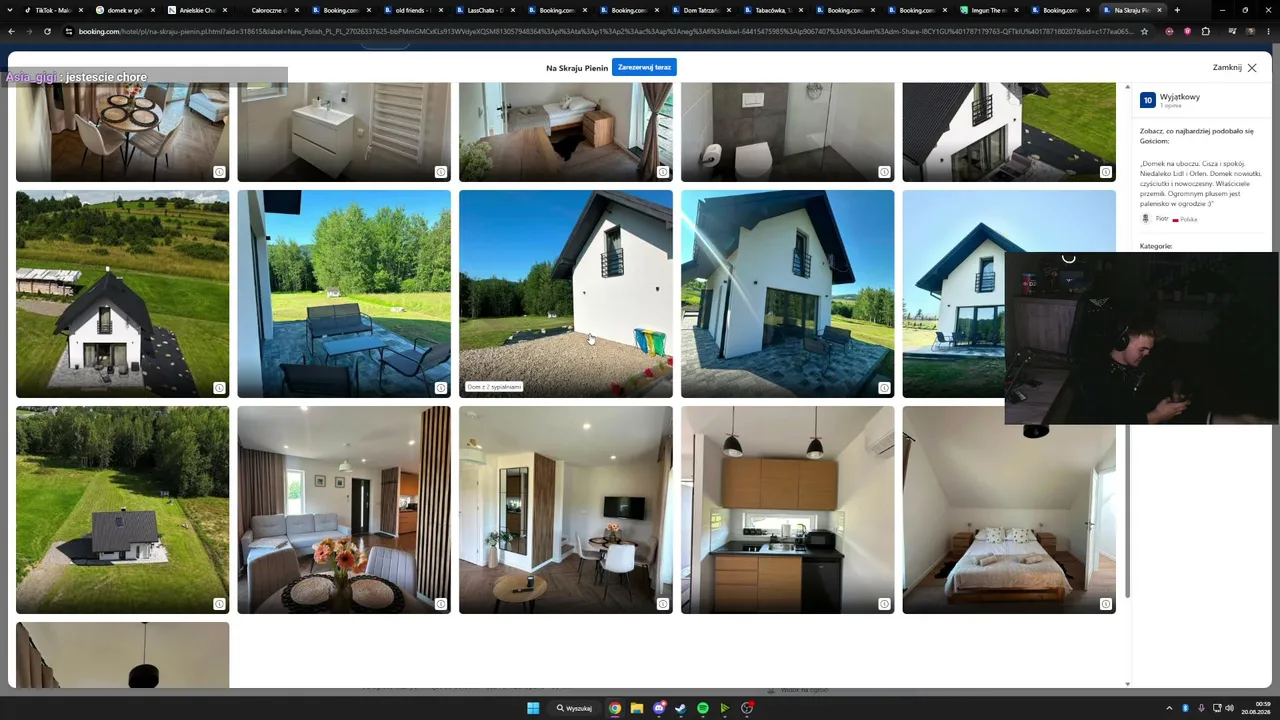
Task: Click the volume icon in the system tray
Action: 1229,708
